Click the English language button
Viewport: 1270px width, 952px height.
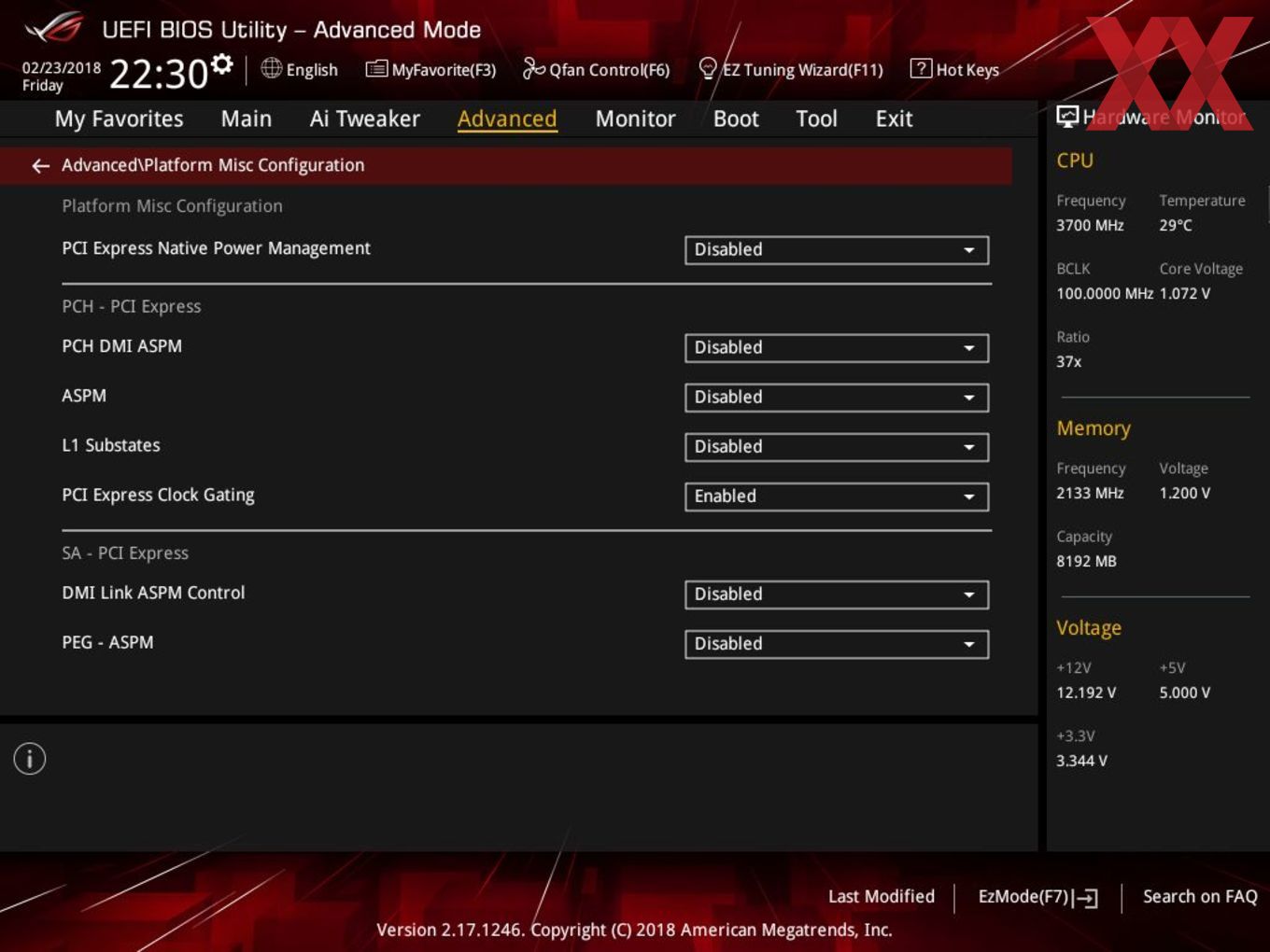tap(300, 69)
